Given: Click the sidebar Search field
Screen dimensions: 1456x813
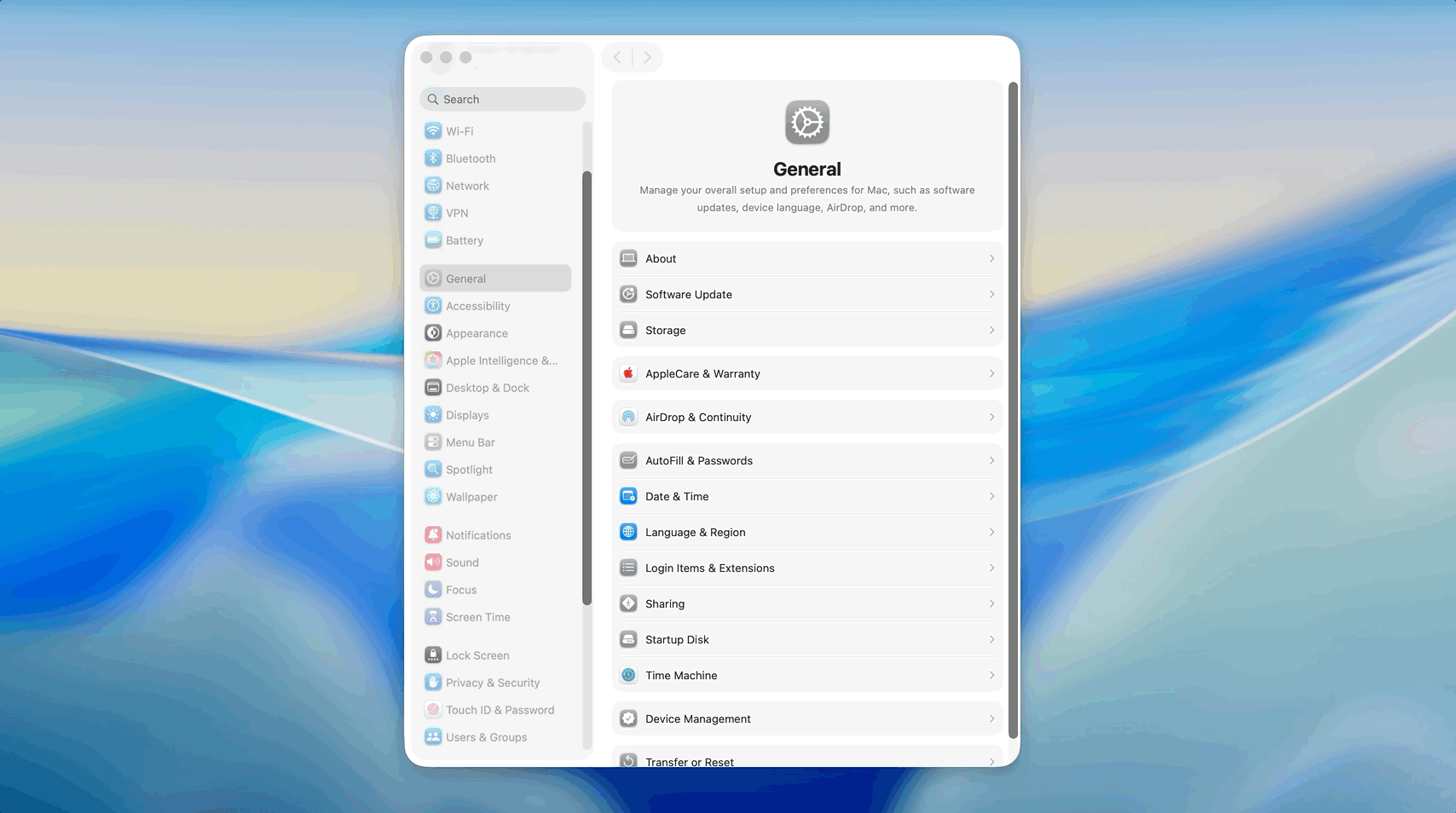Looking at the screenshot, I should coord(502,99).
